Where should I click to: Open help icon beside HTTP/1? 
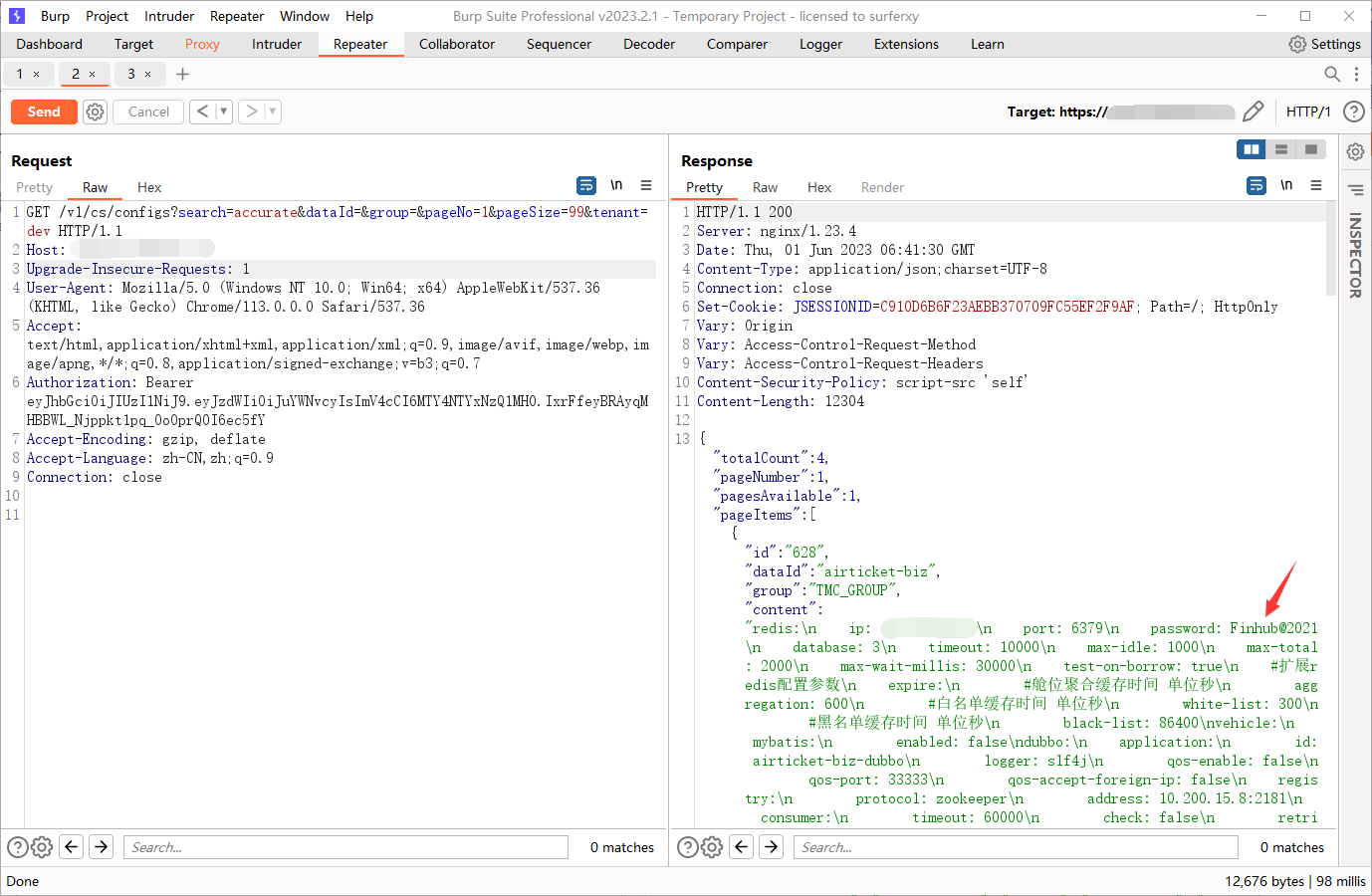pos(1353,112)
